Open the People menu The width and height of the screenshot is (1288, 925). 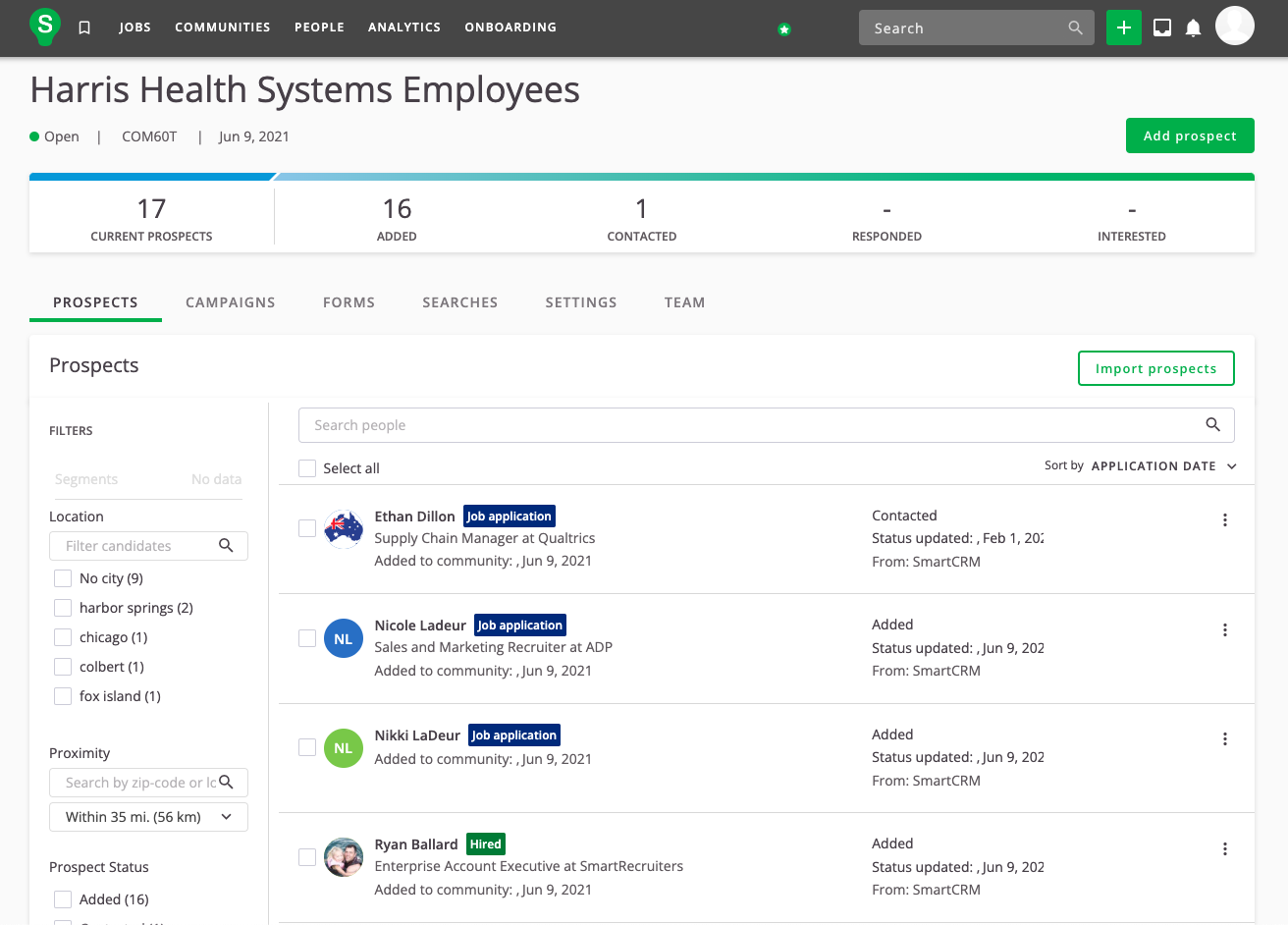(x=319, y=27)
